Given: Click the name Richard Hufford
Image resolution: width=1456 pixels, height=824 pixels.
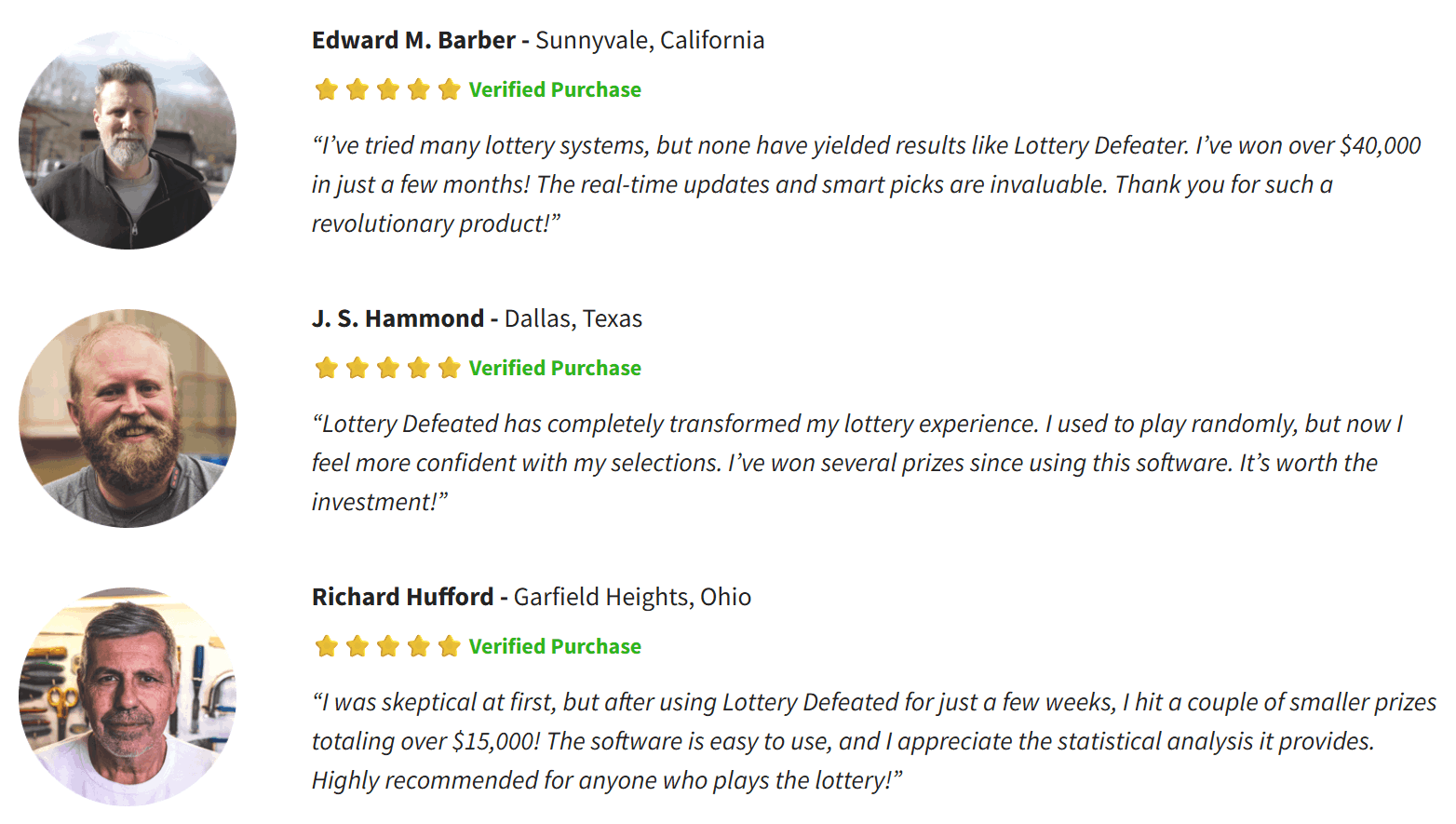Looking at the screenshot, I should click(x=402, y=597).
